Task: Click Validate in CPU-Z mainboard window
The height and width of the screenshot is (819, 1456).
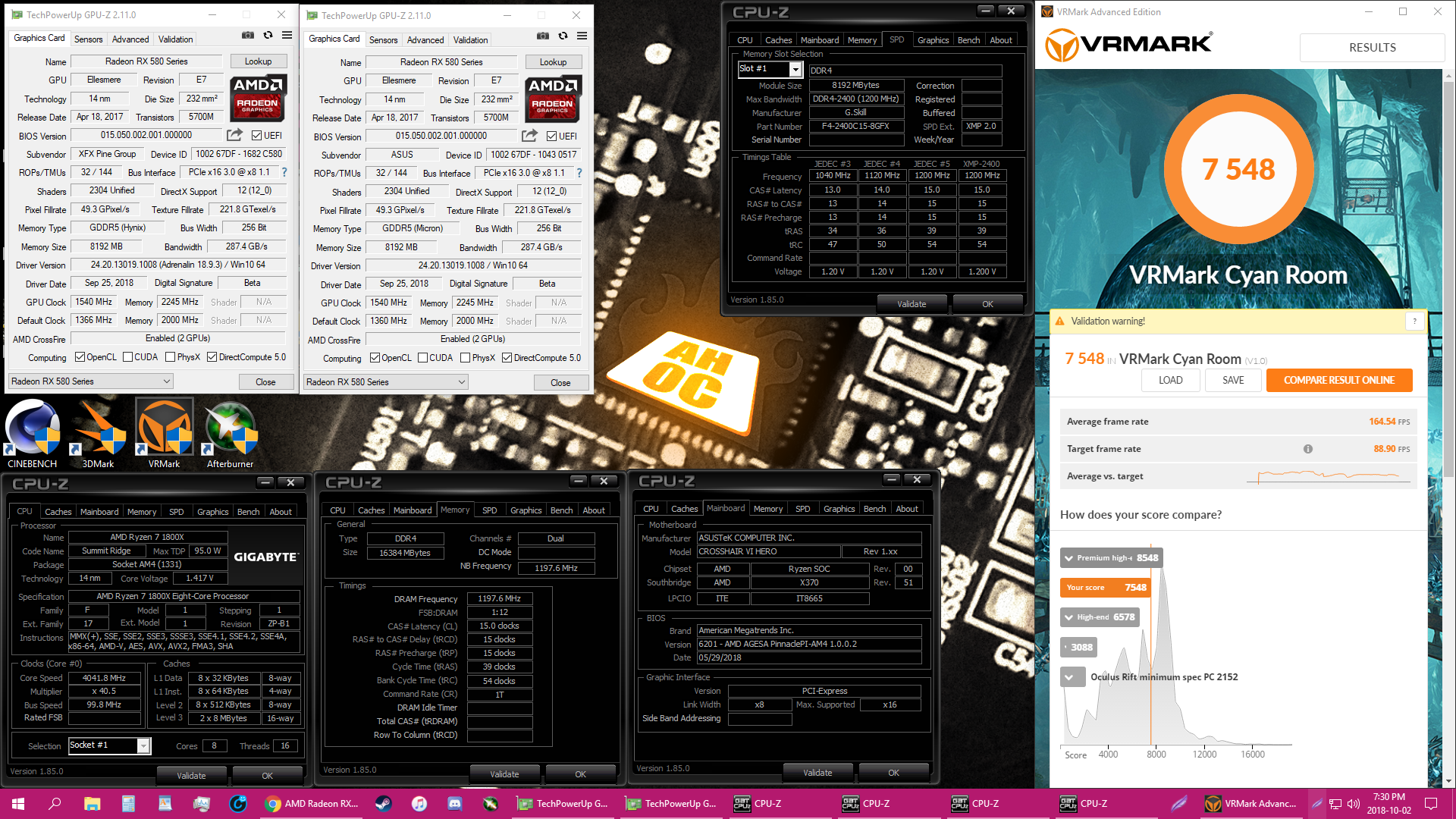Action: pos(817,773)
